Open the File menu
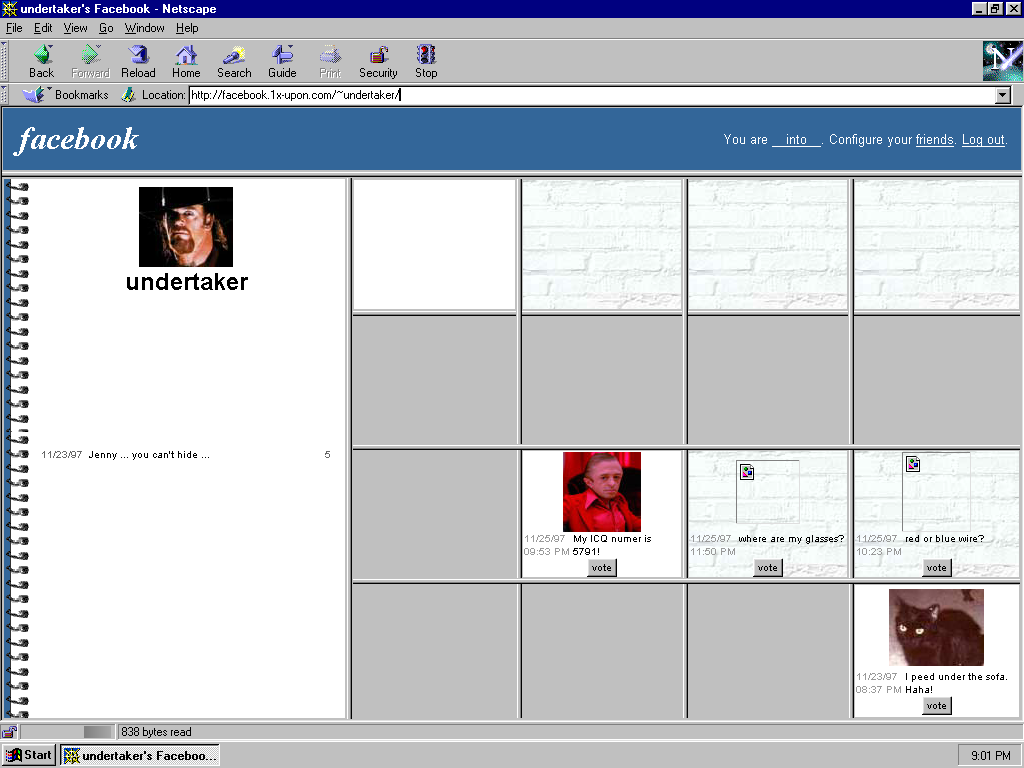The width and height of the screenshot is (1024, 768). pyautogui.click(x=14, y=28)
